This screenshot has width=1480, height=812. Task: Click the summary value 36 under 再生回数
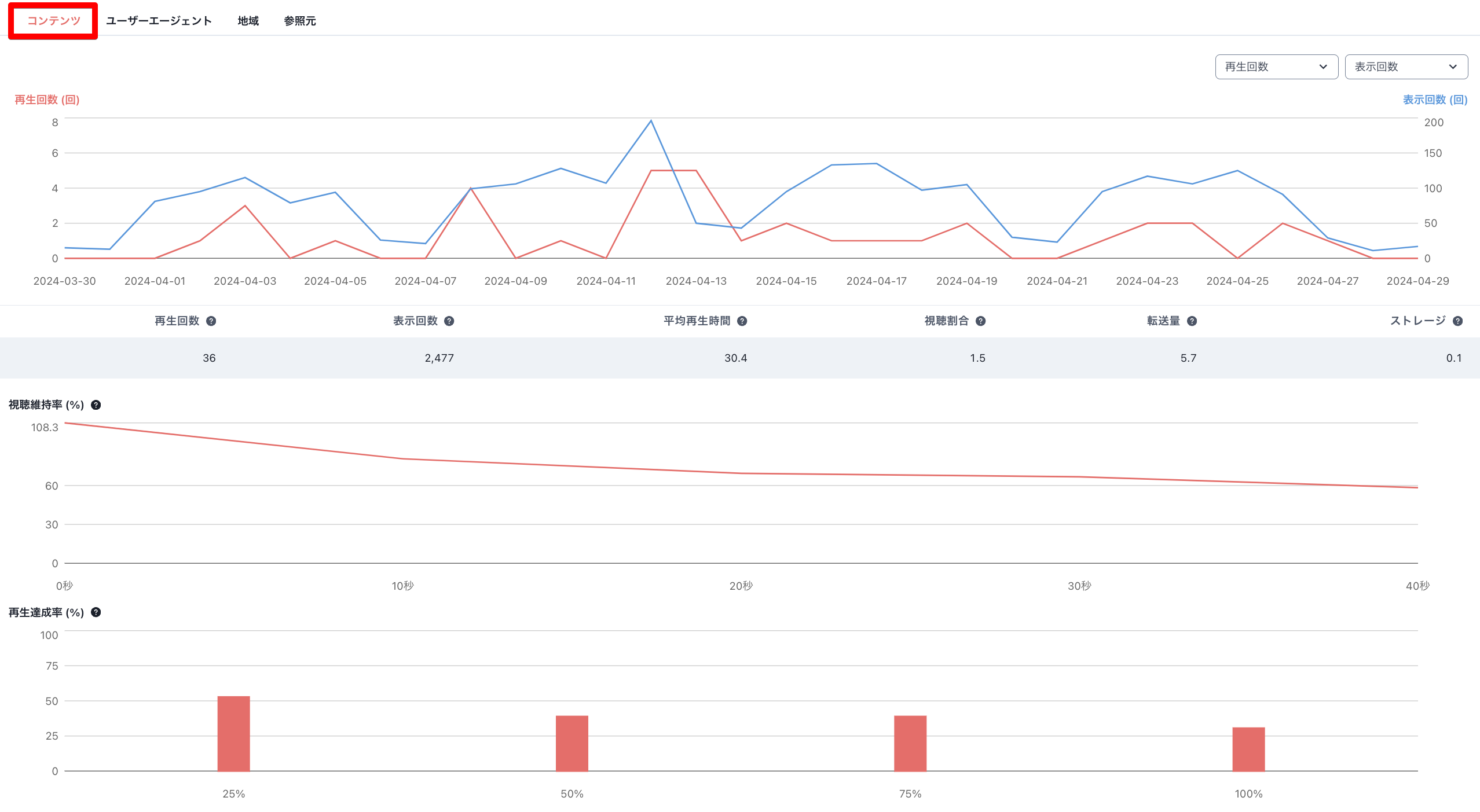click(208, 358)
